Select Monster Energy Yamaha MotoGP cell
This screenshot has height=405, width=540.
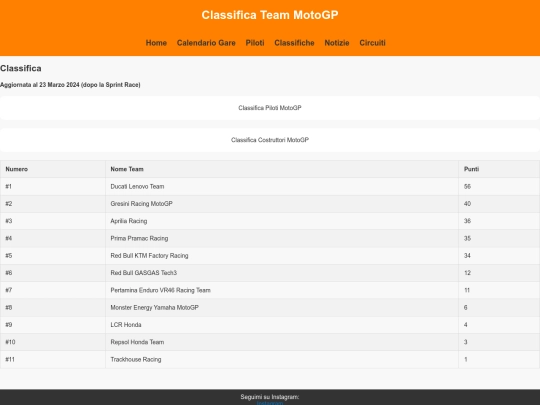tap(282, 308)
